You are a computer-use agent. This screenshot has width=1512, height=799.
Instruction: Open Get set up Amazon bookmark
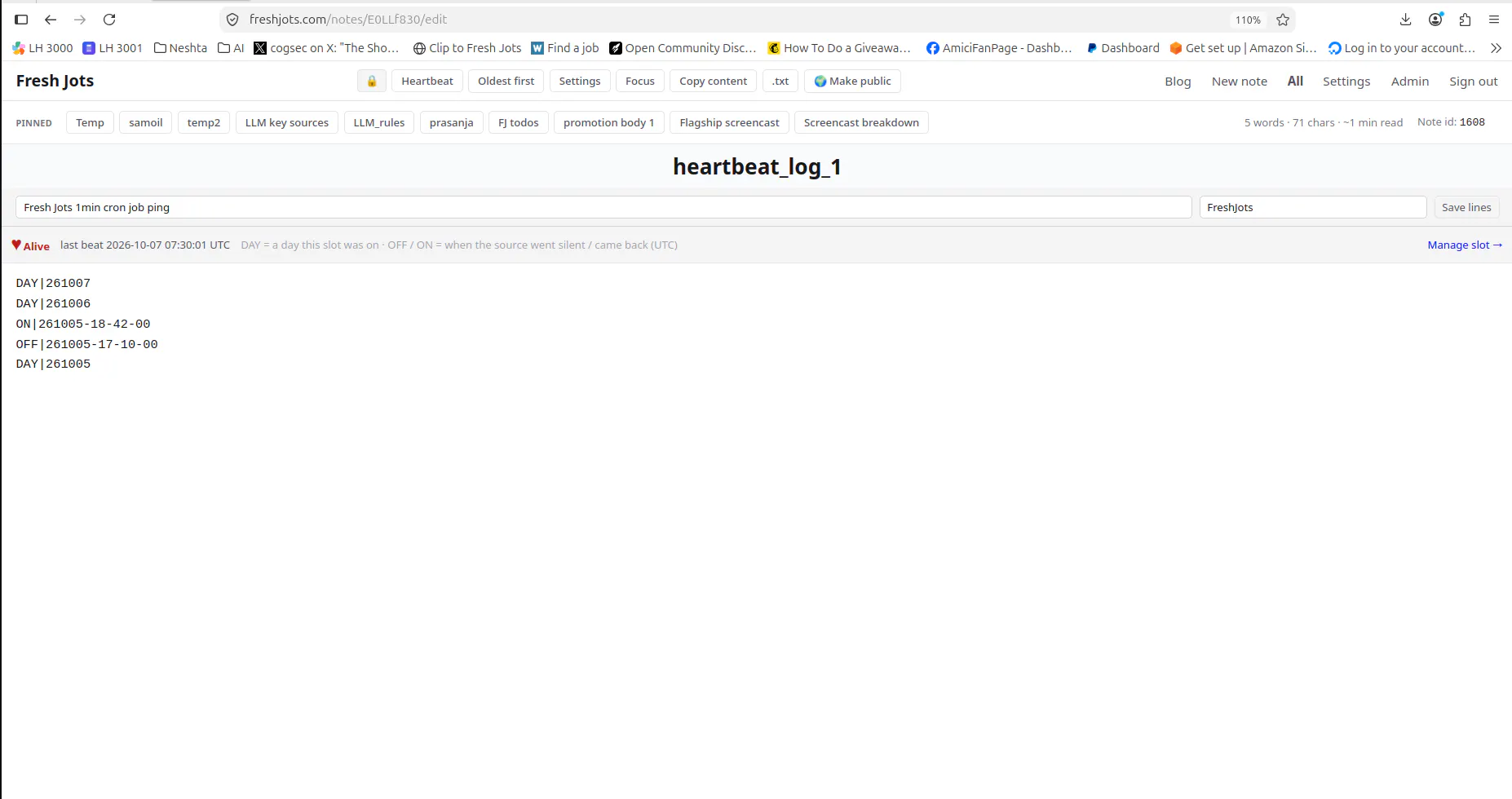pos(1243,48)
